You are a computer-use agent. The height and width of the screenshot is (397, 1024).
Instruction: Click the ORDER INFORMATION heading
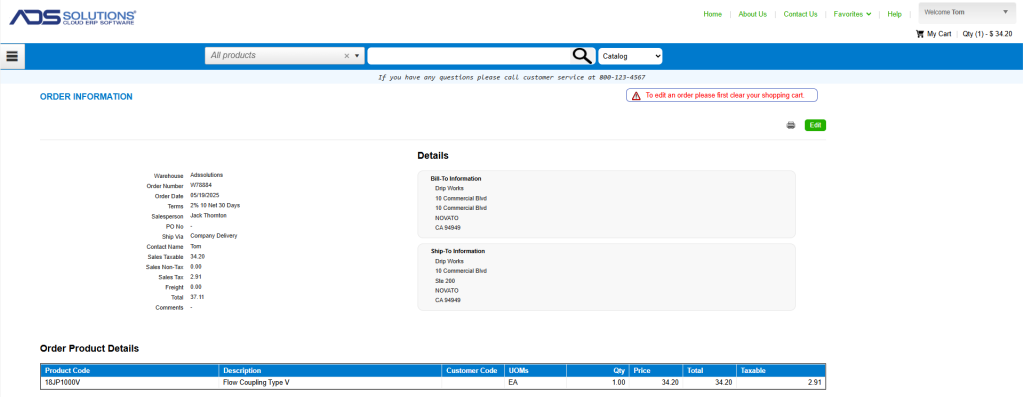pyautogui.click(x=86, y=97)
